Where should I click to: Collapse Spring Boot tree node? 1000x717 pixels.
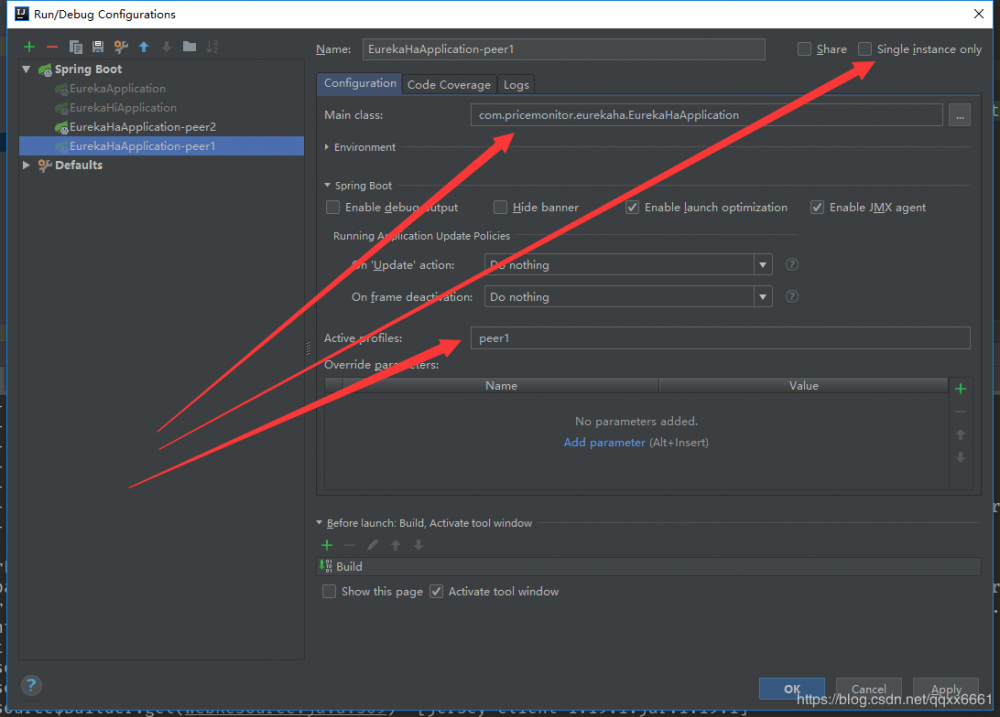pyautogui.click(x=26, y=69)
